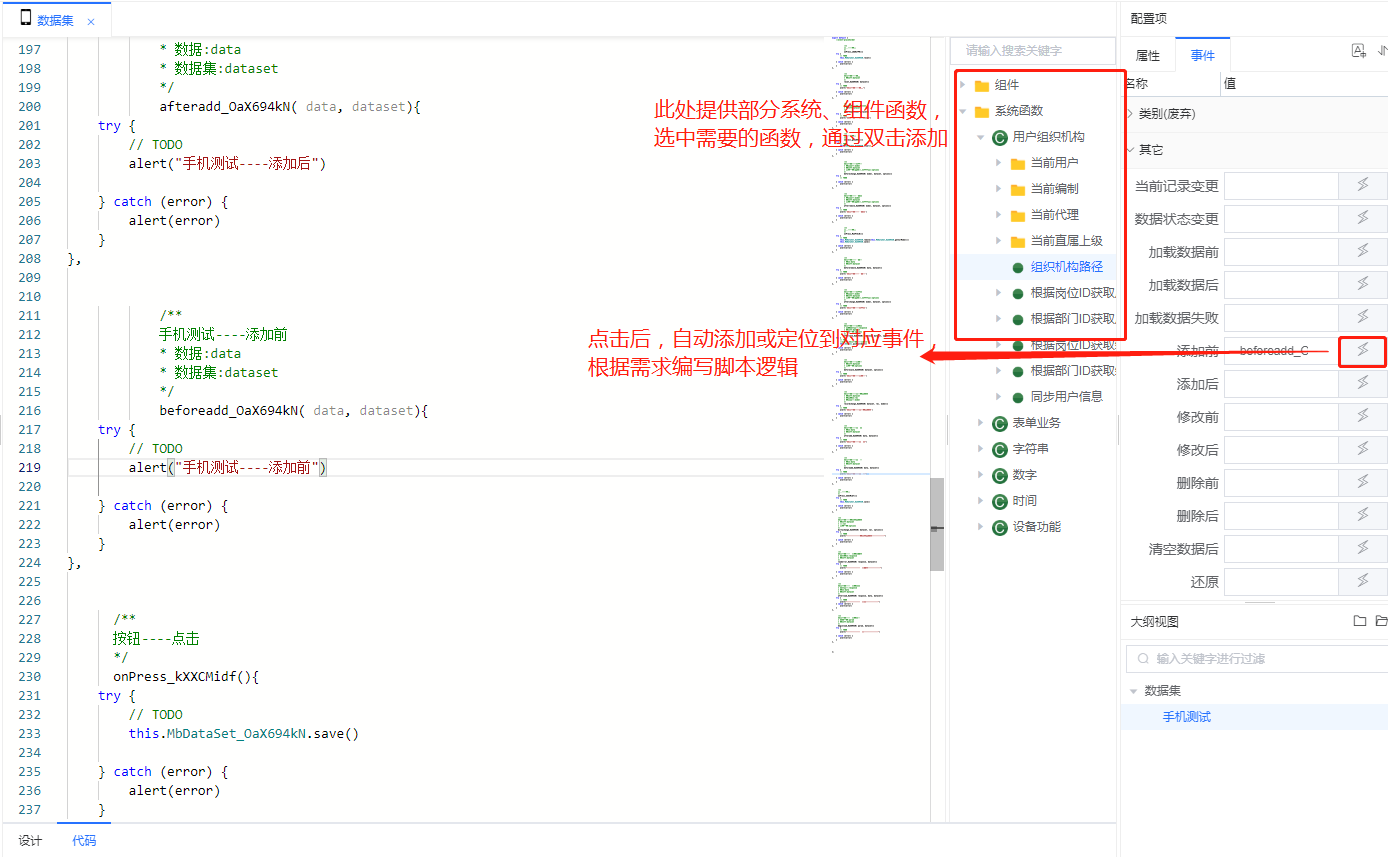The image size is (1388, 857).
Task: Click the text format icon in 配置项 header
Action: pyautogui.click(x=1358, y=51)
